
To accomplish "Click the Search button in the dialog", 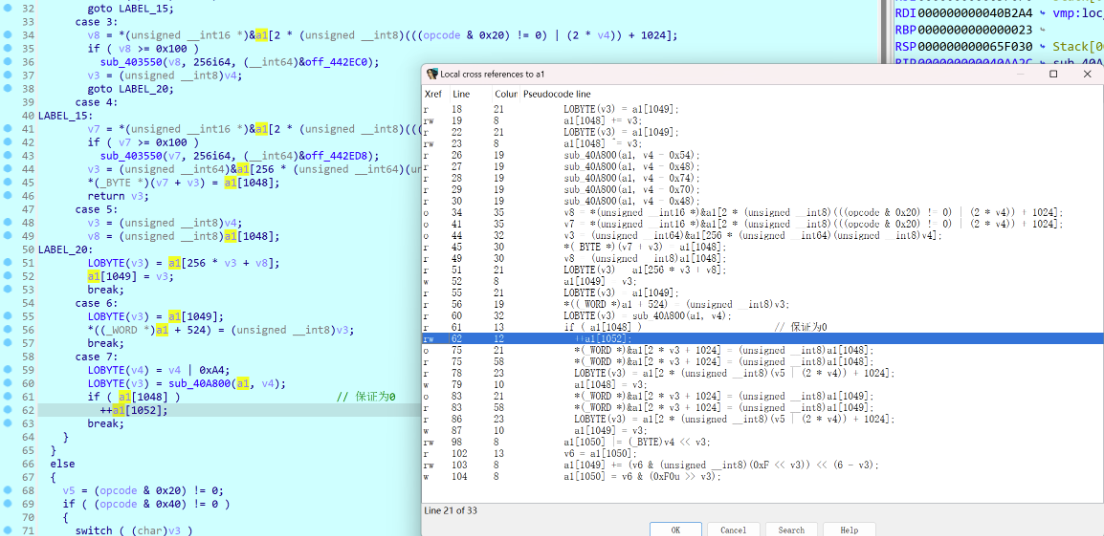I will click(791, 530).
